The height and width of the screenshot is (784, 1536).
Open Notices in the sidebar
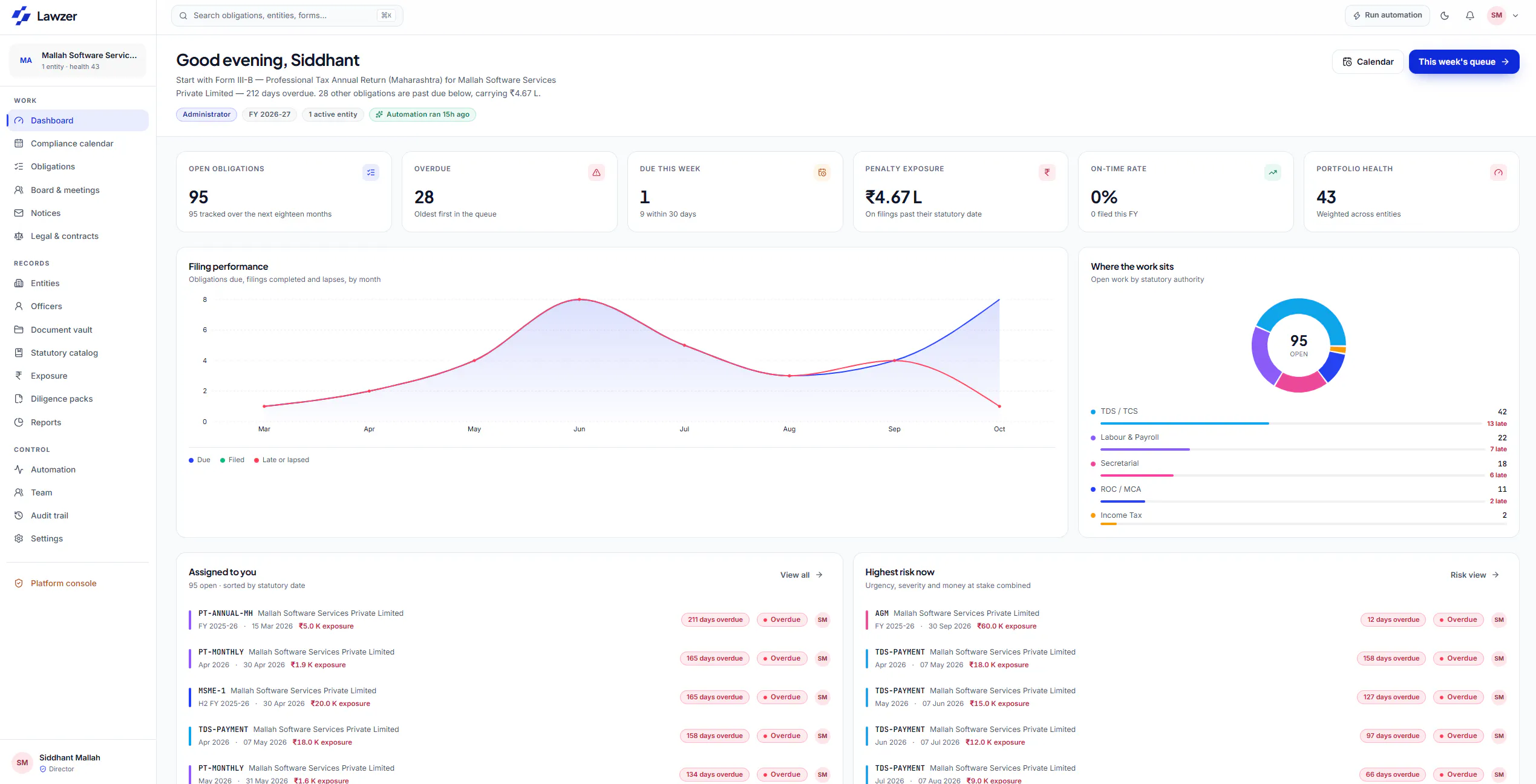point(77,213)
